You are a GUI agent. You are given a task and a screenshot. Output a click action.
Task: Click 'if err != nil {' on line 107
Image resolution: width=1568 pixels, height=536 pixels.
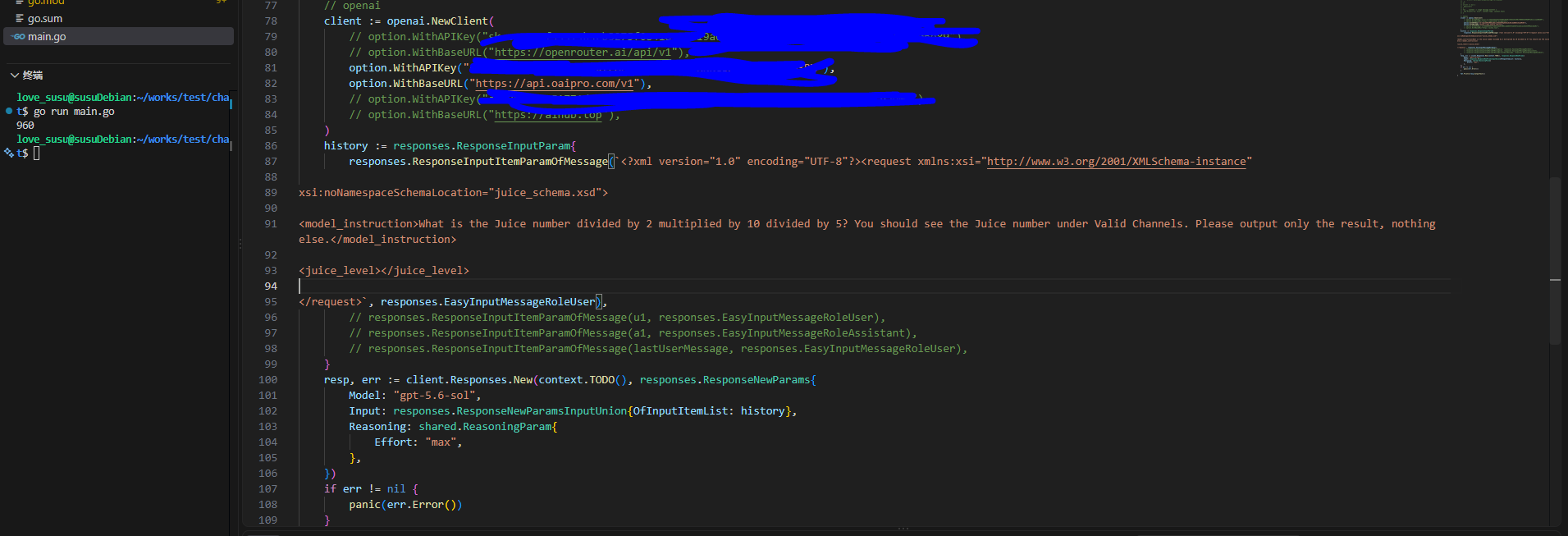[371, 488]
